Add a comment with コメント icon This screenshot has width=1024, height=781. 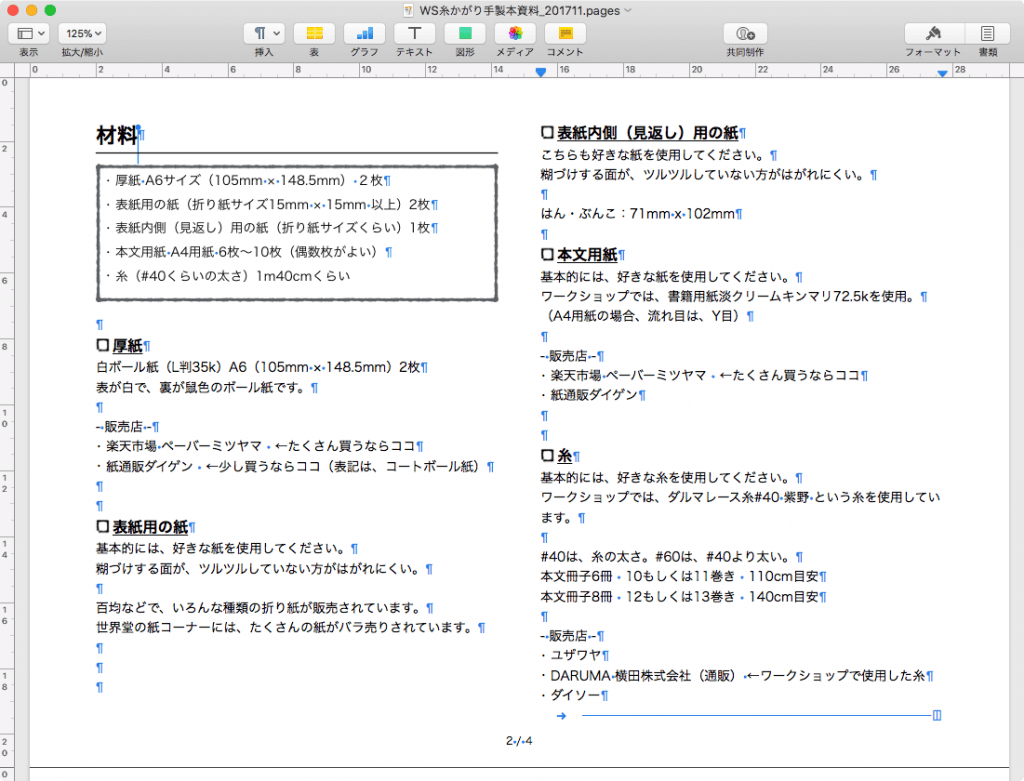[x=566, y=33]
